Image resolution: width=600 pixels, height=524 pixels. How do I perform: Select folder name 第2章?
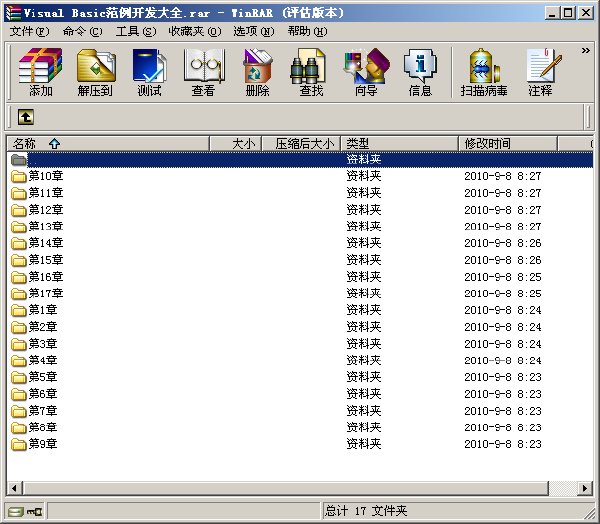(43, 327)
